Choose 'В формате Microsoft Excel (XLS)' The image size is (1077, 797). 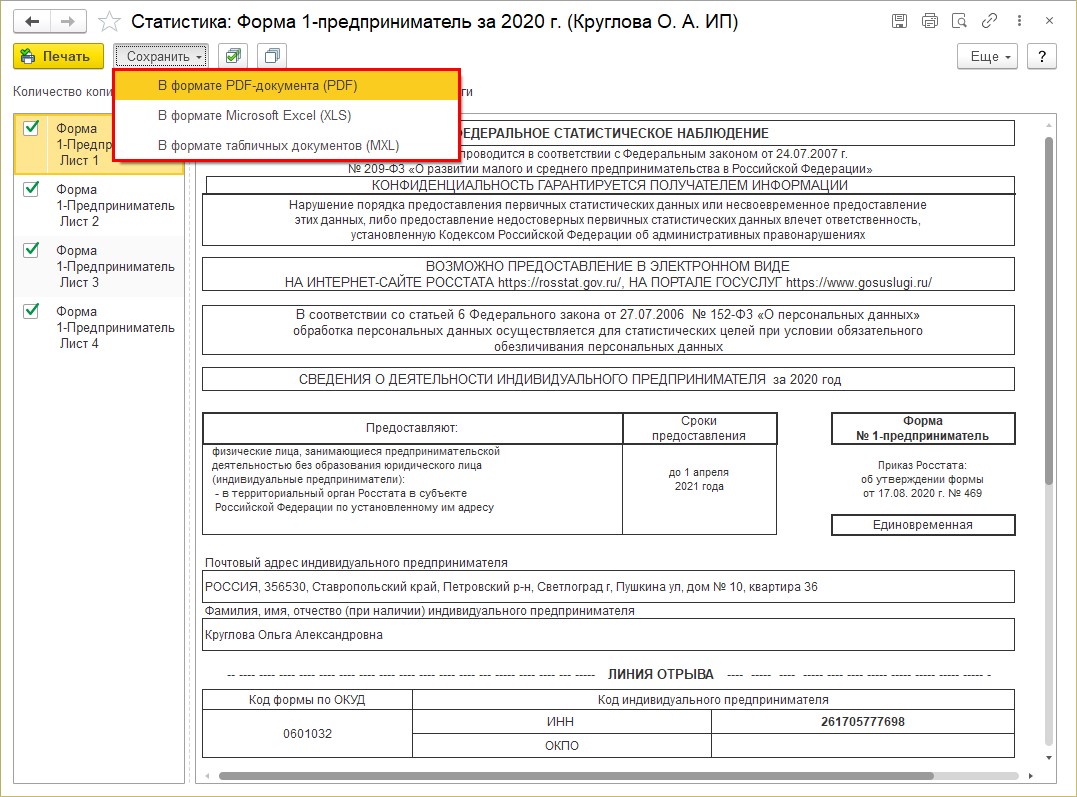286,115
